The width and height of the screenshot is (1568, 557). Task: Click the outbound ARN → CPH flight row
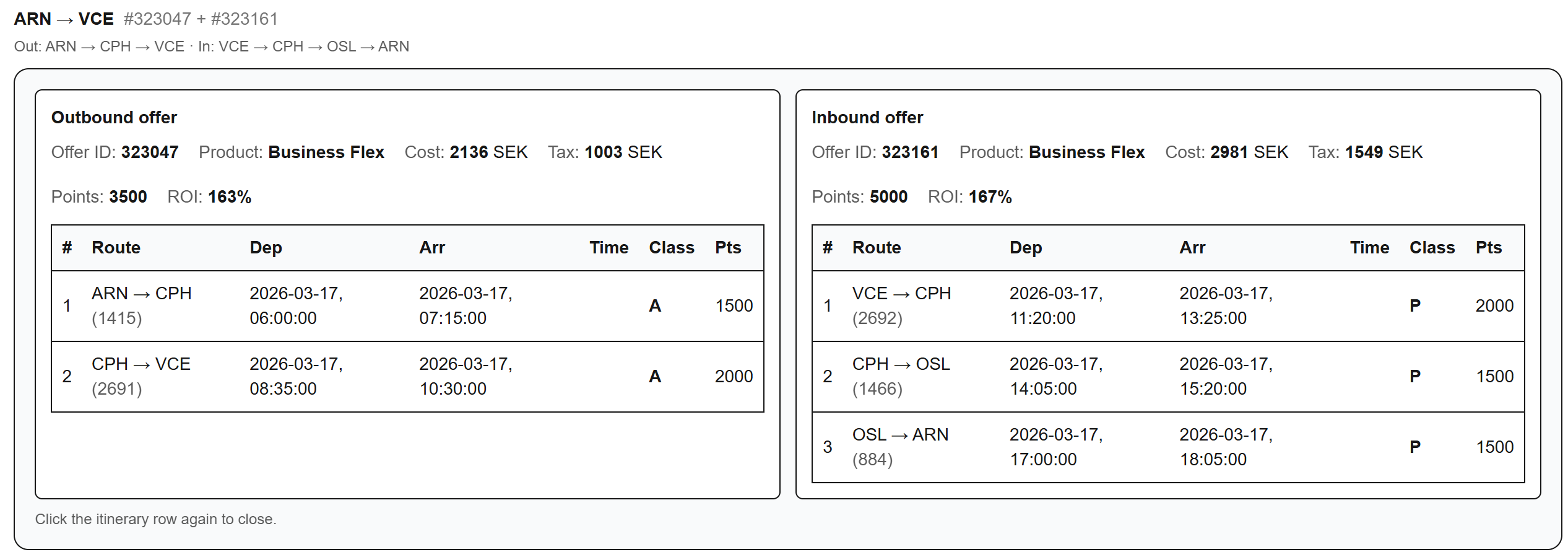[407, 306]
